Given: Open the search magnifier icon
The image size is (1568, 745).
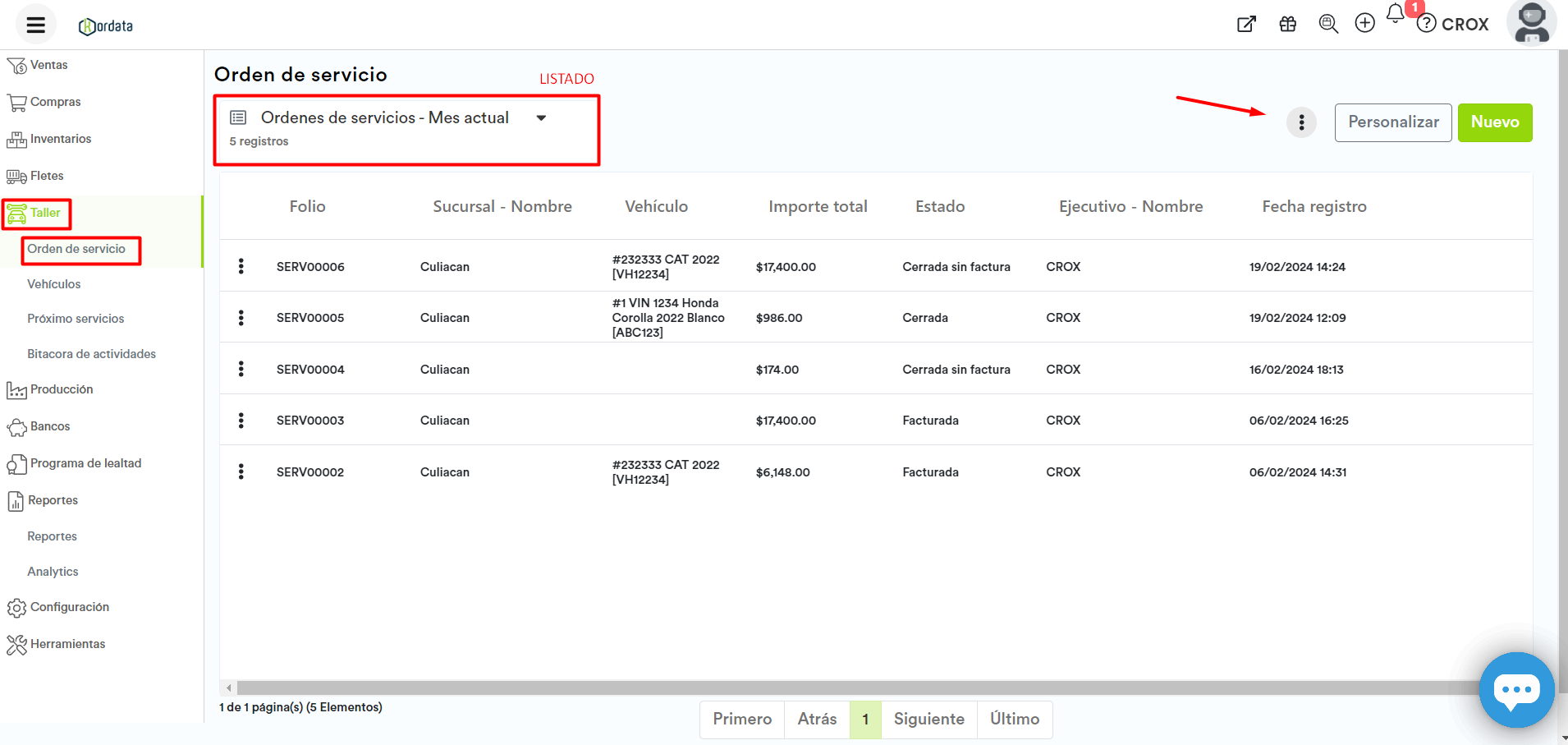Looking at the screenshot, I should coord(1327,24).
